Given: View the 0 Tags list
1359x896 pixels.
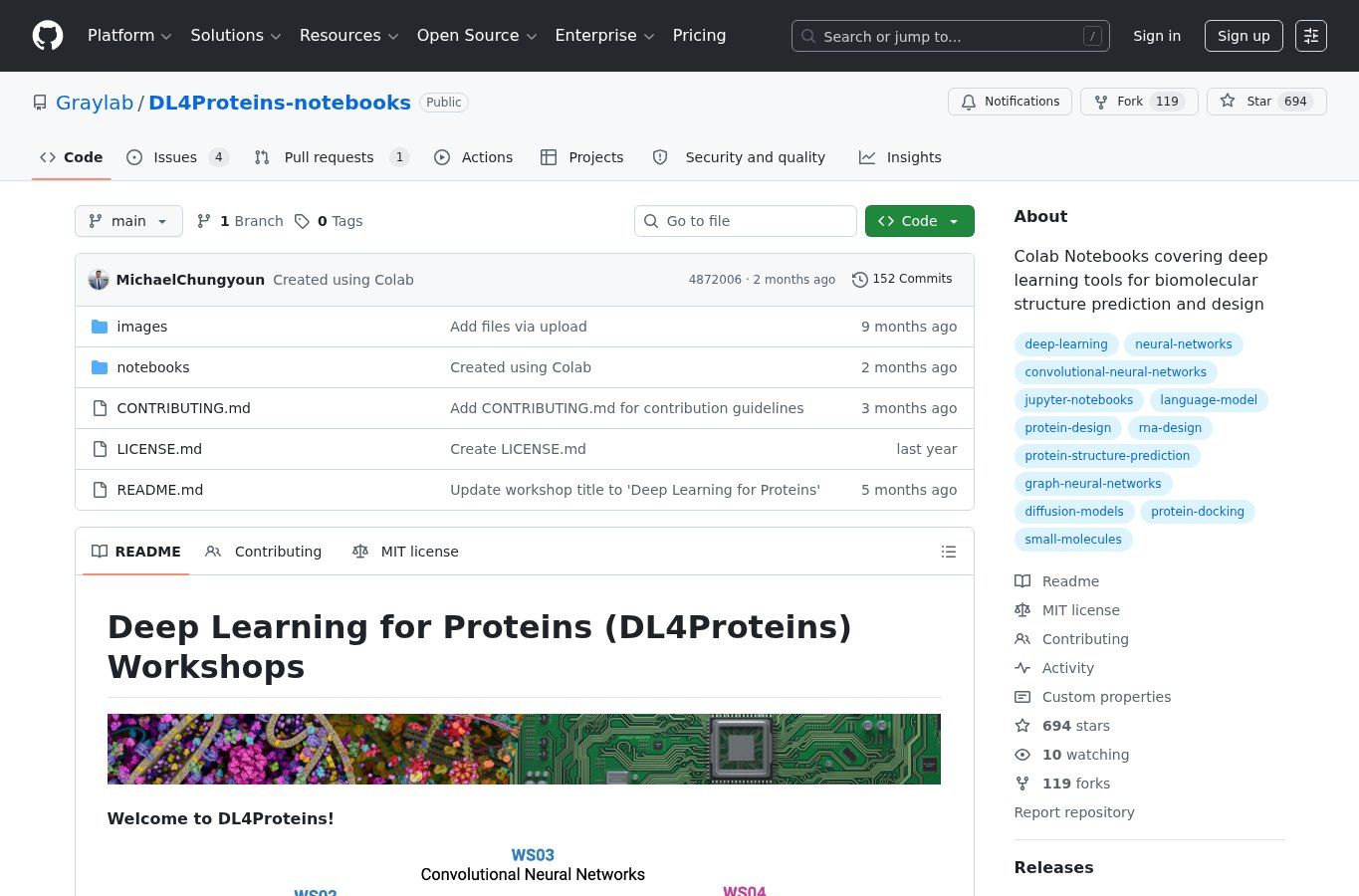Looking at the screenshot, I should [x=329, y=221].
